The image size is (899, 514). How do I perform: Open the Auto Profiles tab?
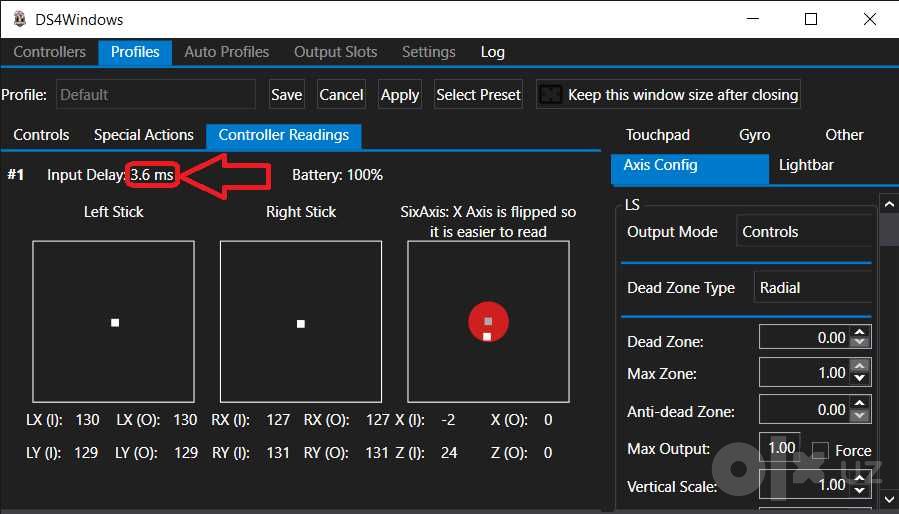(226, 52)
